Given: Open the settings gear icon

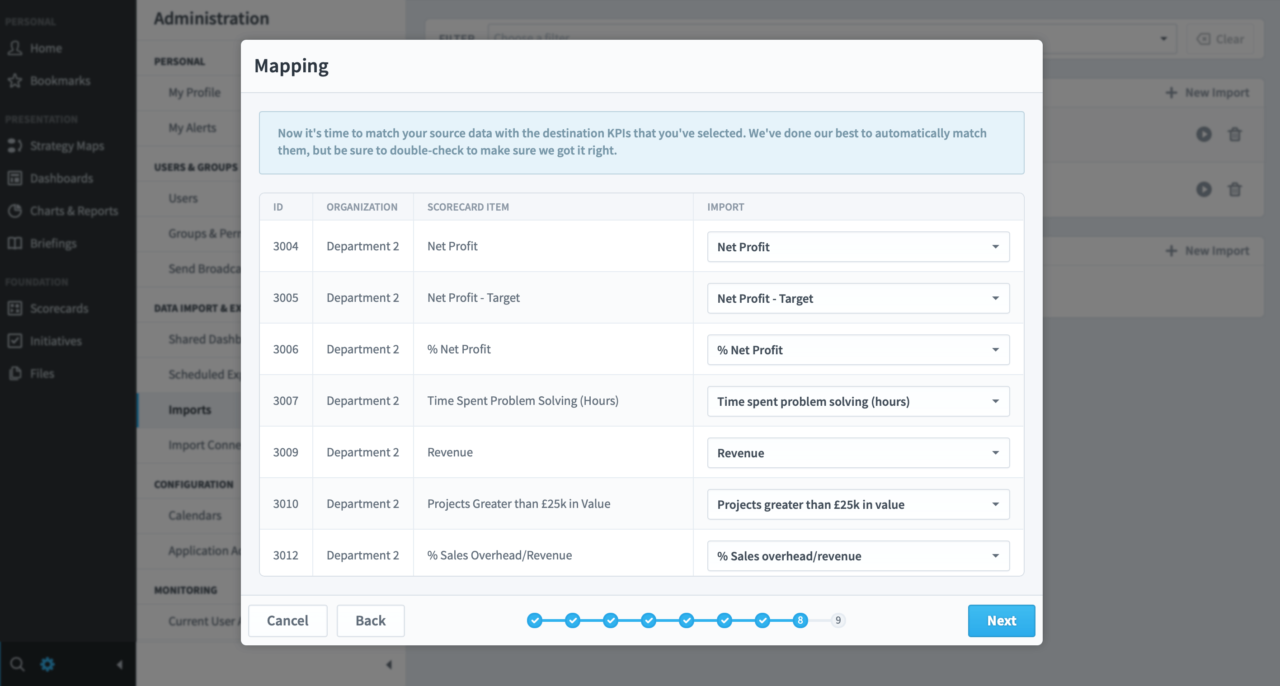Looking at the screenshot, I should pos(47,664).
